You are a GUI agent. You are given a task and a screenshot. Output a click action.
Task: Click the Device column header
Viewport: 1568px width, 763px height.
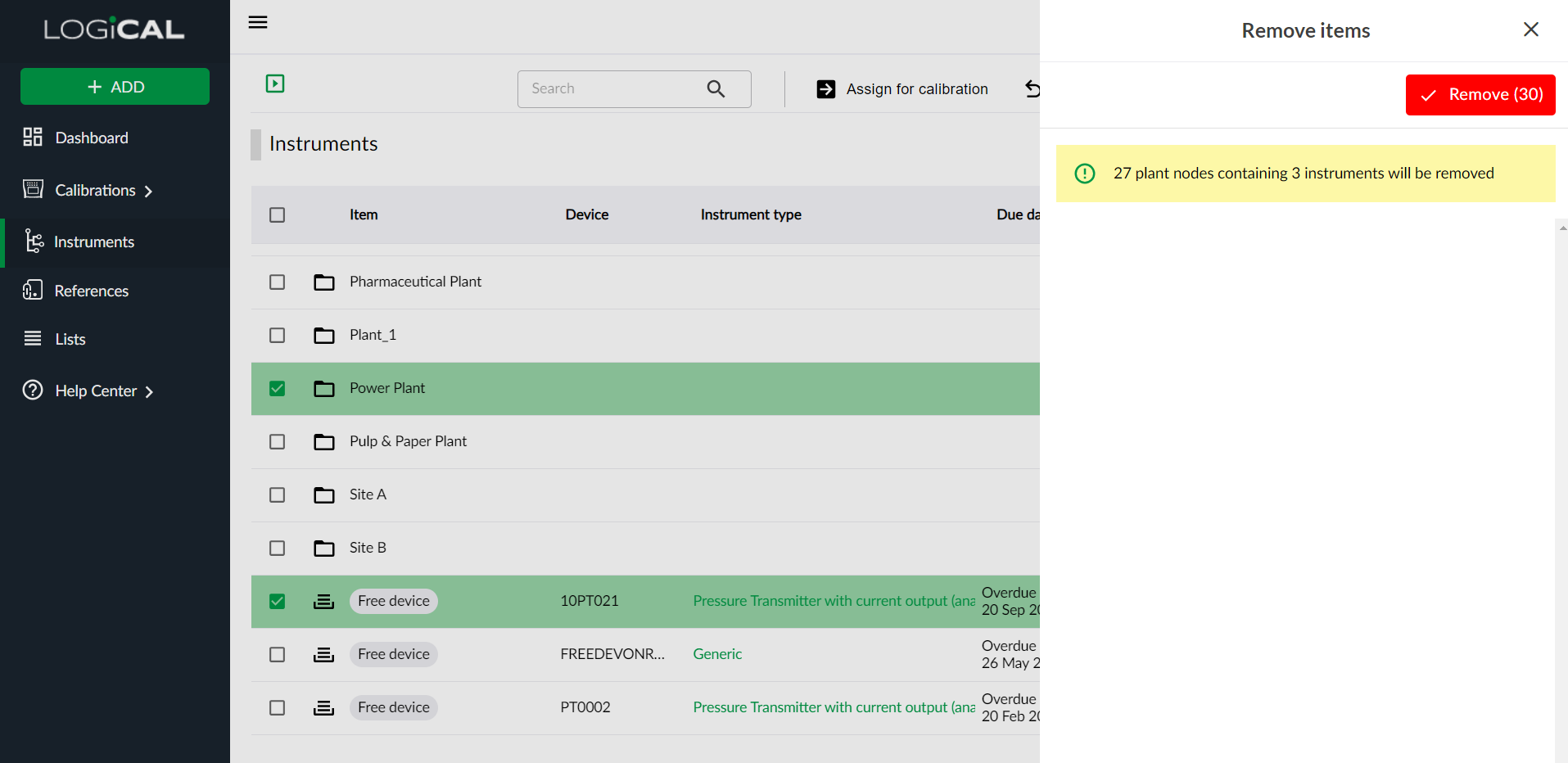coord(587,214)
